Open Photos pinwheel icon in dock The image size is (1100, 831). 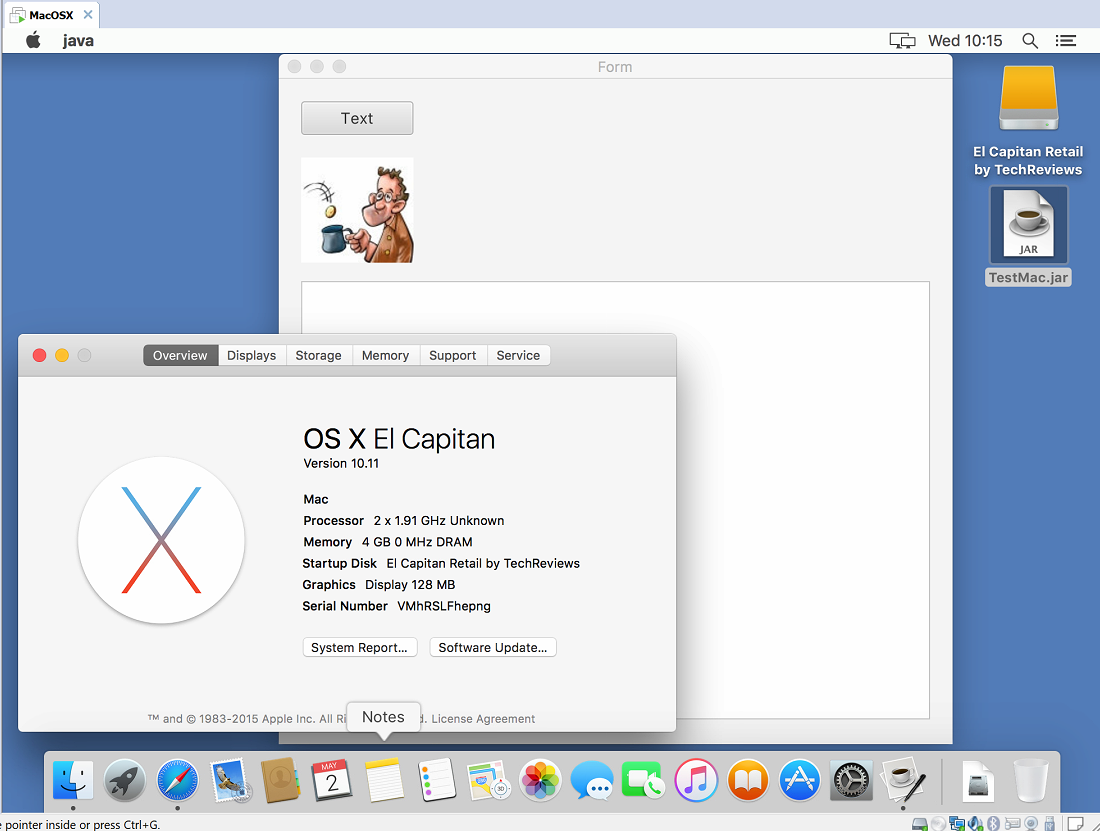540,781
